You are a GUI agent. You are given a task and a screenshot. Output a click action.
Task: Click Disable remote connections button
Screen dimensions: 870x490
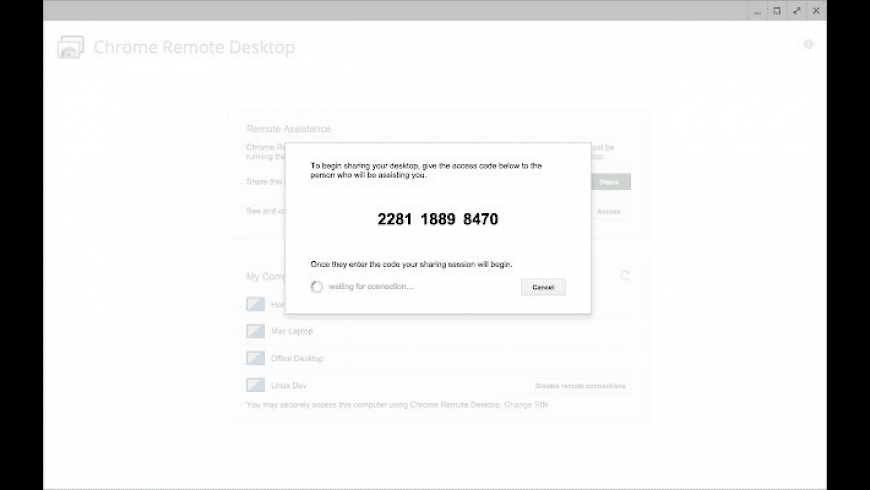[580, 386]
